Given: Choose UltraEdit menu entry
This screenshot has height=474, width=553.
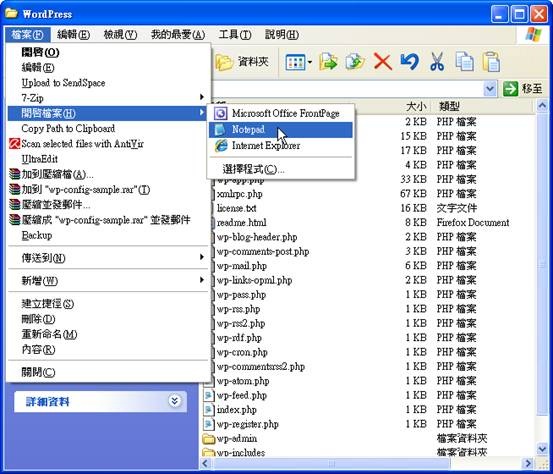Looking at the screenshot, I should 39,159.
